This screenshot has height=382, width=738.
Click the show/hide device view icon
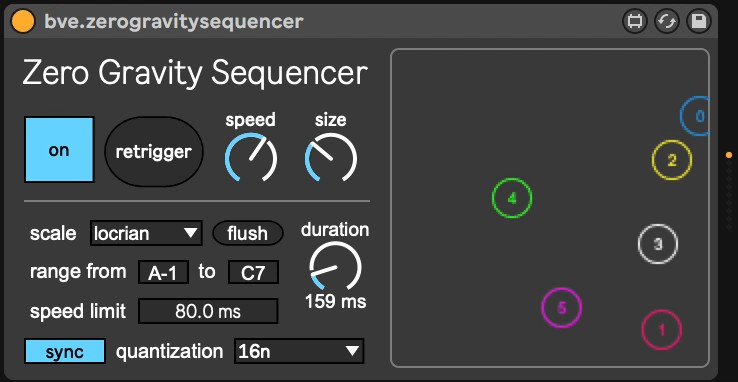click(x=635, y=22)
